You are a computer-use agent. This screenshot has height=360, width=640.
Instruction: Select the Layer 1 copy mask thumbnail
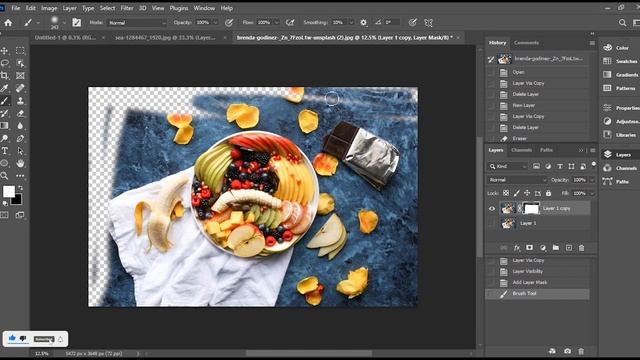pyautogui.click(x=531, y=209)
